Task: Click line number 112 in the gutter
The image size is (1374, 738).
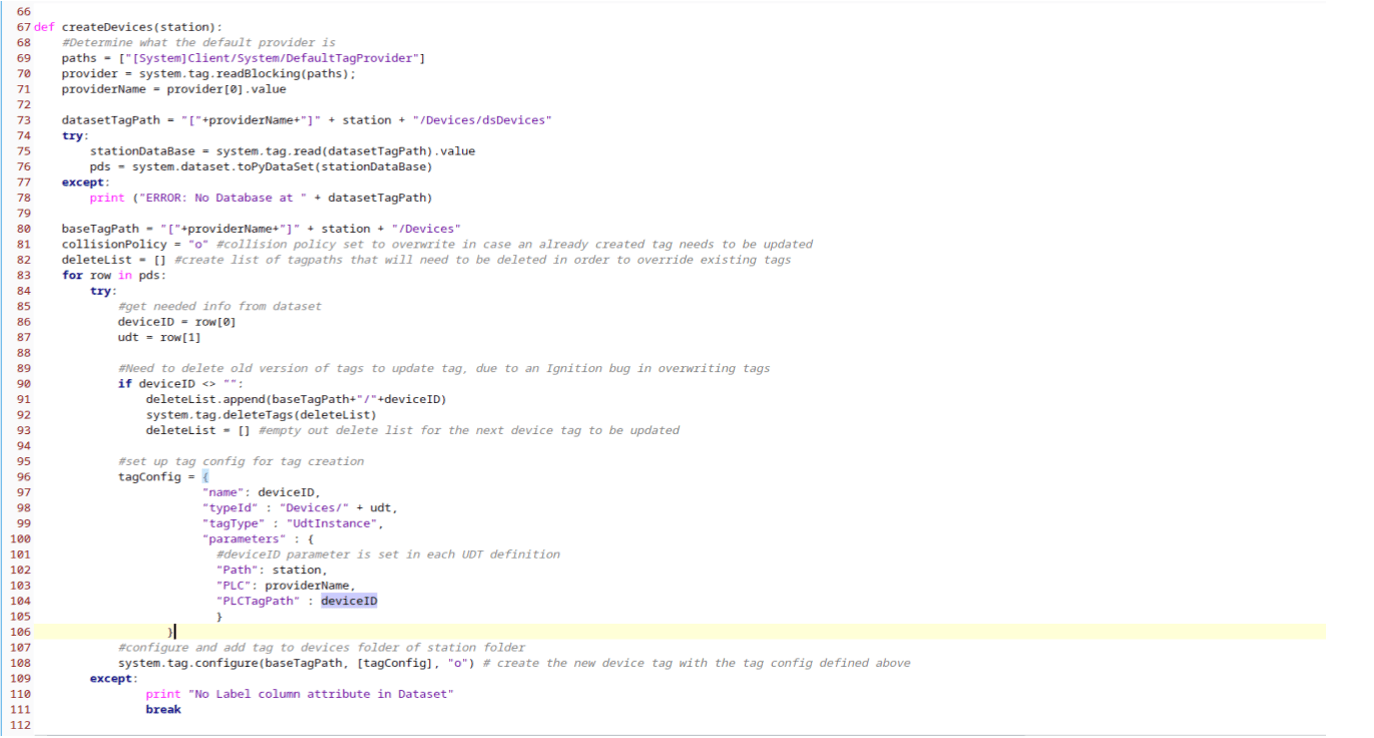Action: point(19,725)
